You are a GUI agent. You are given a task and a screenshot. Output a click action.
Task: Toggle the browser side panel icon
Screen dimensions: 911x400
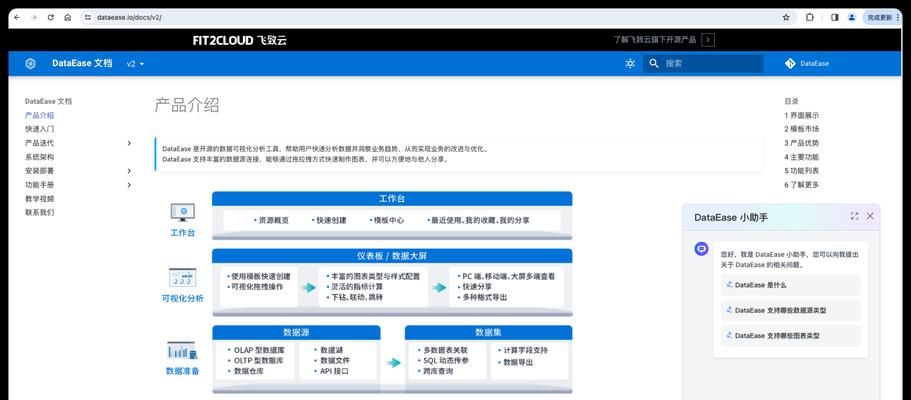835,17
